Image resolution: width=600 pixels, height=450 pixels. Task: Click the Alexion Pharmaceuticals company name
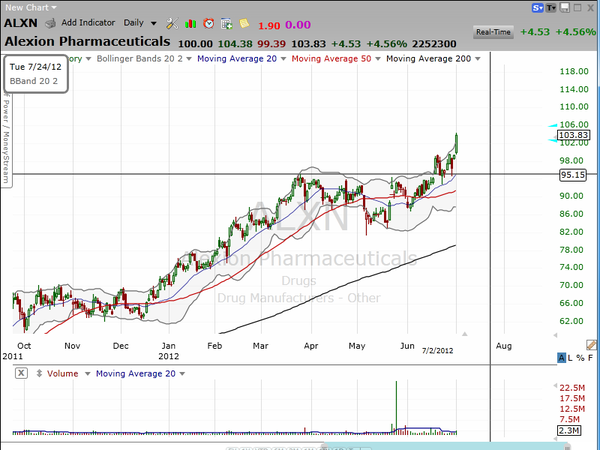pos(87,41)
